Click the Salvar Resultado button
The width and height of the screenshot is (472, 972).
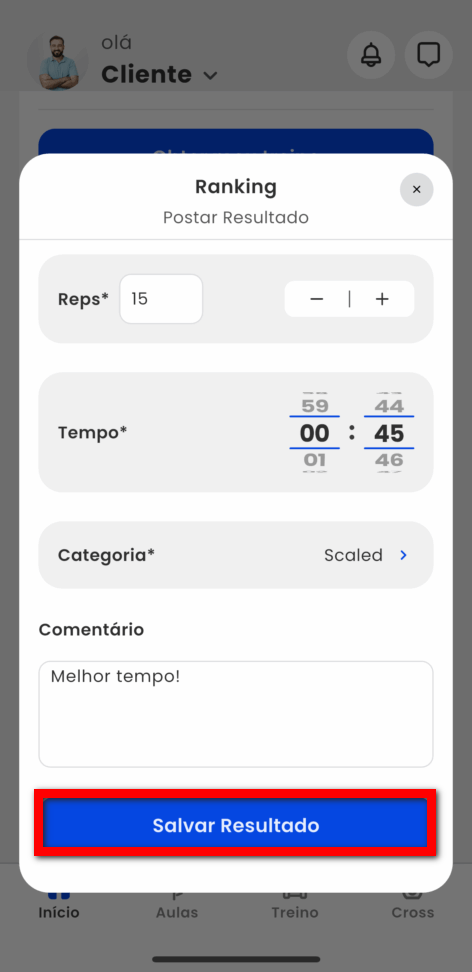[x=236, y=823]
